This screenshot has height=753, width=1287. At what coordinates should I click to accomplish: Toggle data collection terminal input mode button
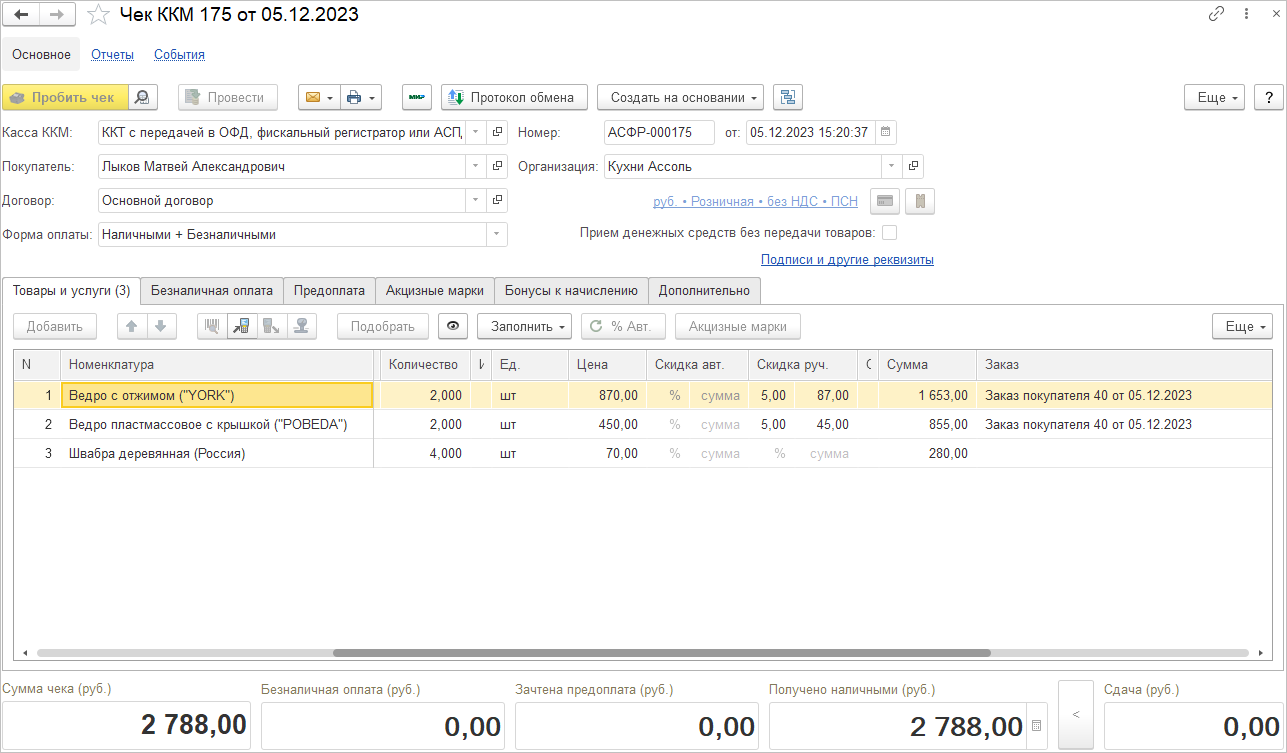pyautogui.click(x=242, y=326)
